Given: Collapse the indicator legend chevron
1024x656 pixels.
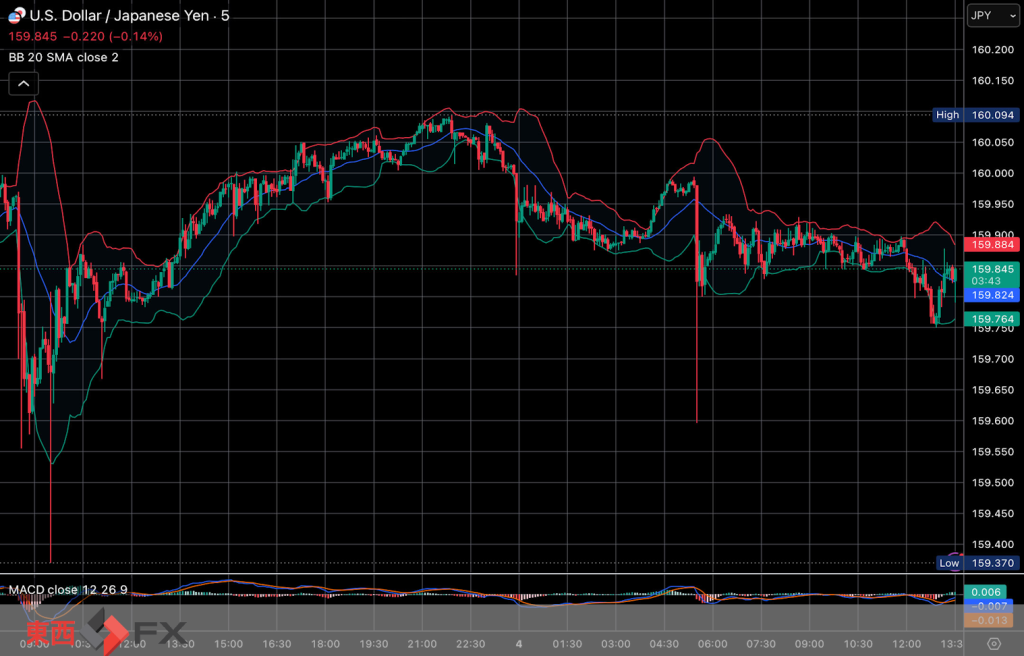Looking at the screenshot, I should [x=24, y=84].
